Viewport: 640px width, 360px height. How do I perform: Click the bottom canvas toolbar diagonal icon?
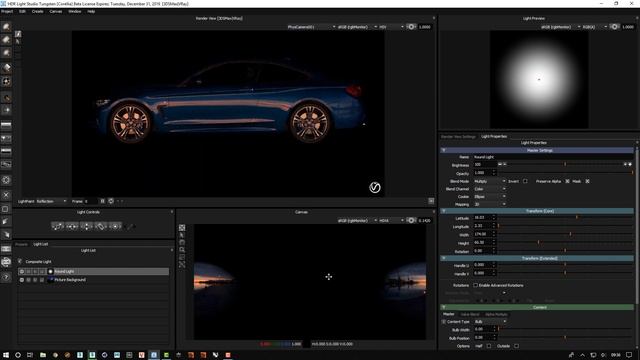(182, 264)
